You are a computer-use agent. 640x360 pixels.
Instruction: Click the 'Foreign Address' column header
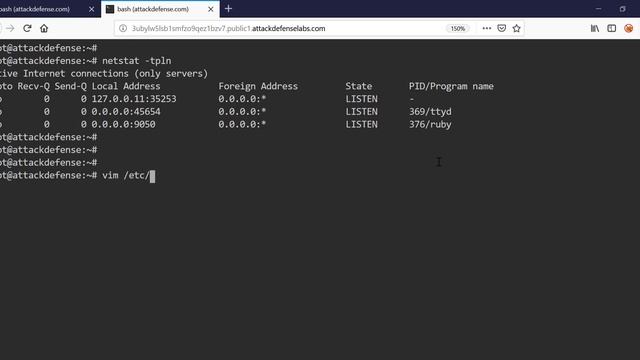click(x=258, y=86)
